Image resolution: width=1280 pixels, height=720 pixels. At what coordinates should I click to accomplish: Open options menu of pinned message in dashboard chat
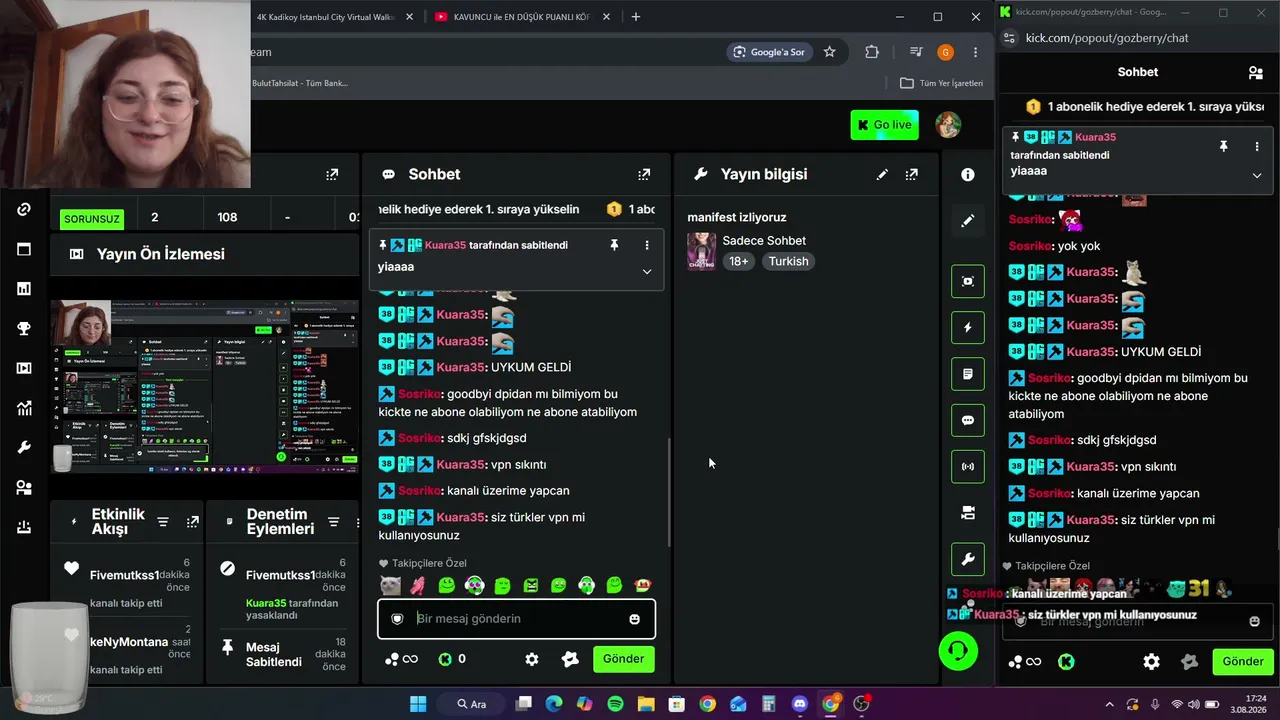[646, 245]
